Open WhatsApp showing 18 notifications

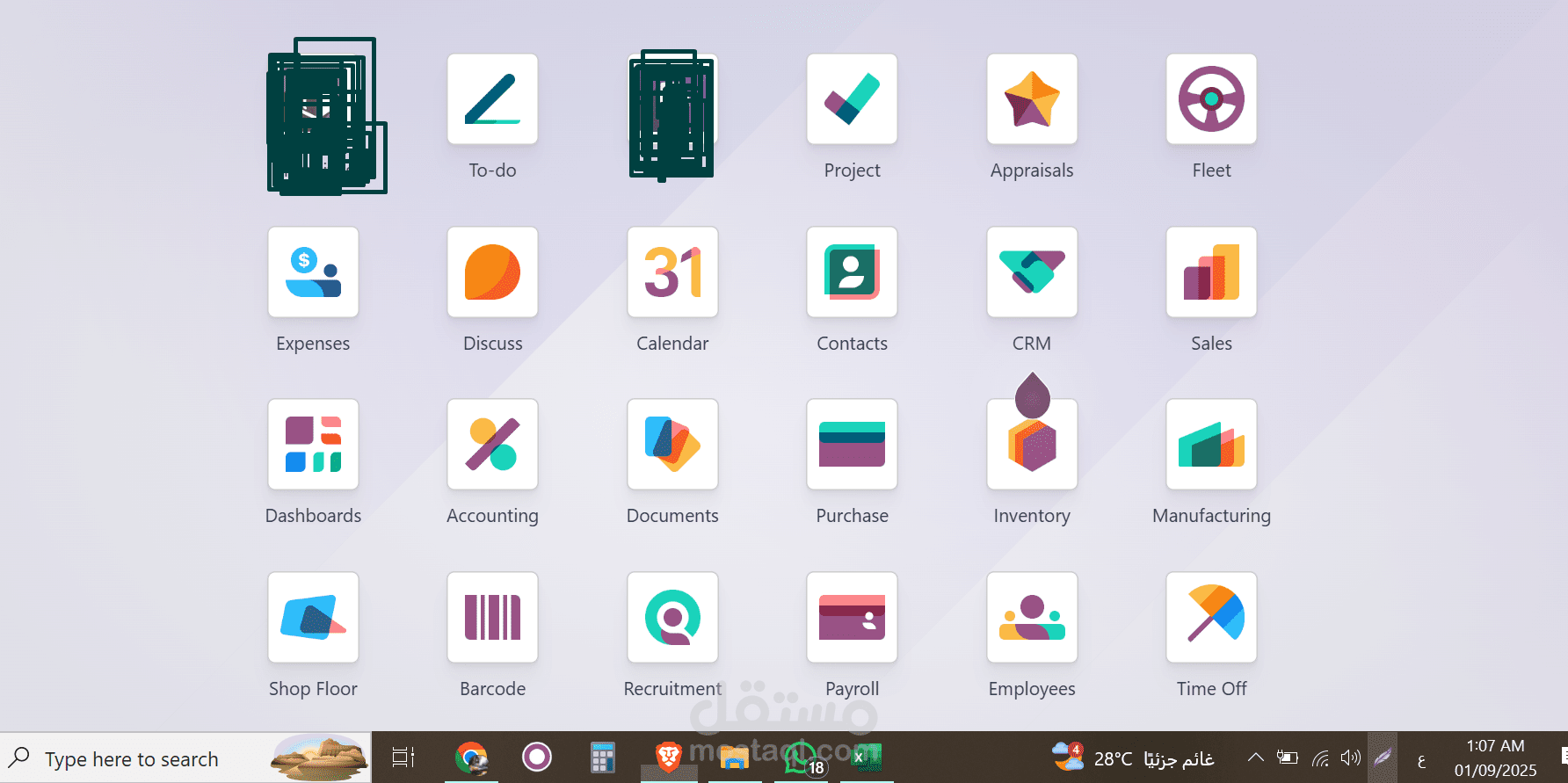click(802, 758)
